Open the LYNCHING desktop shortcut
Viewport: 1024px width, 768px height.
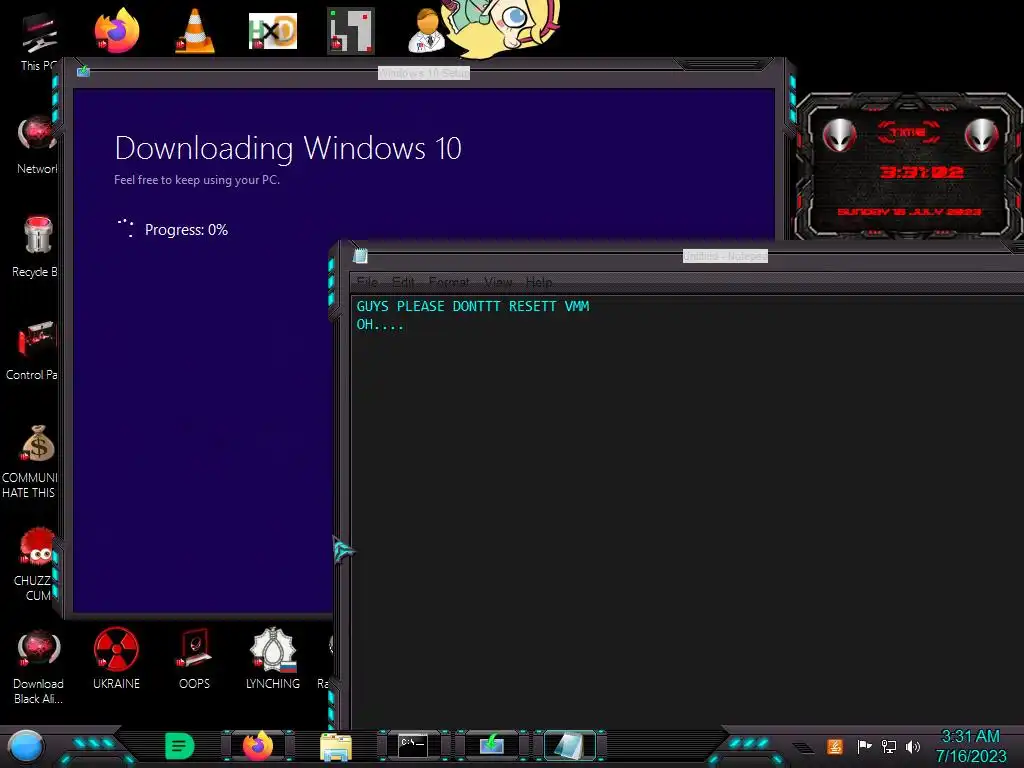click(x=273, y=659)
